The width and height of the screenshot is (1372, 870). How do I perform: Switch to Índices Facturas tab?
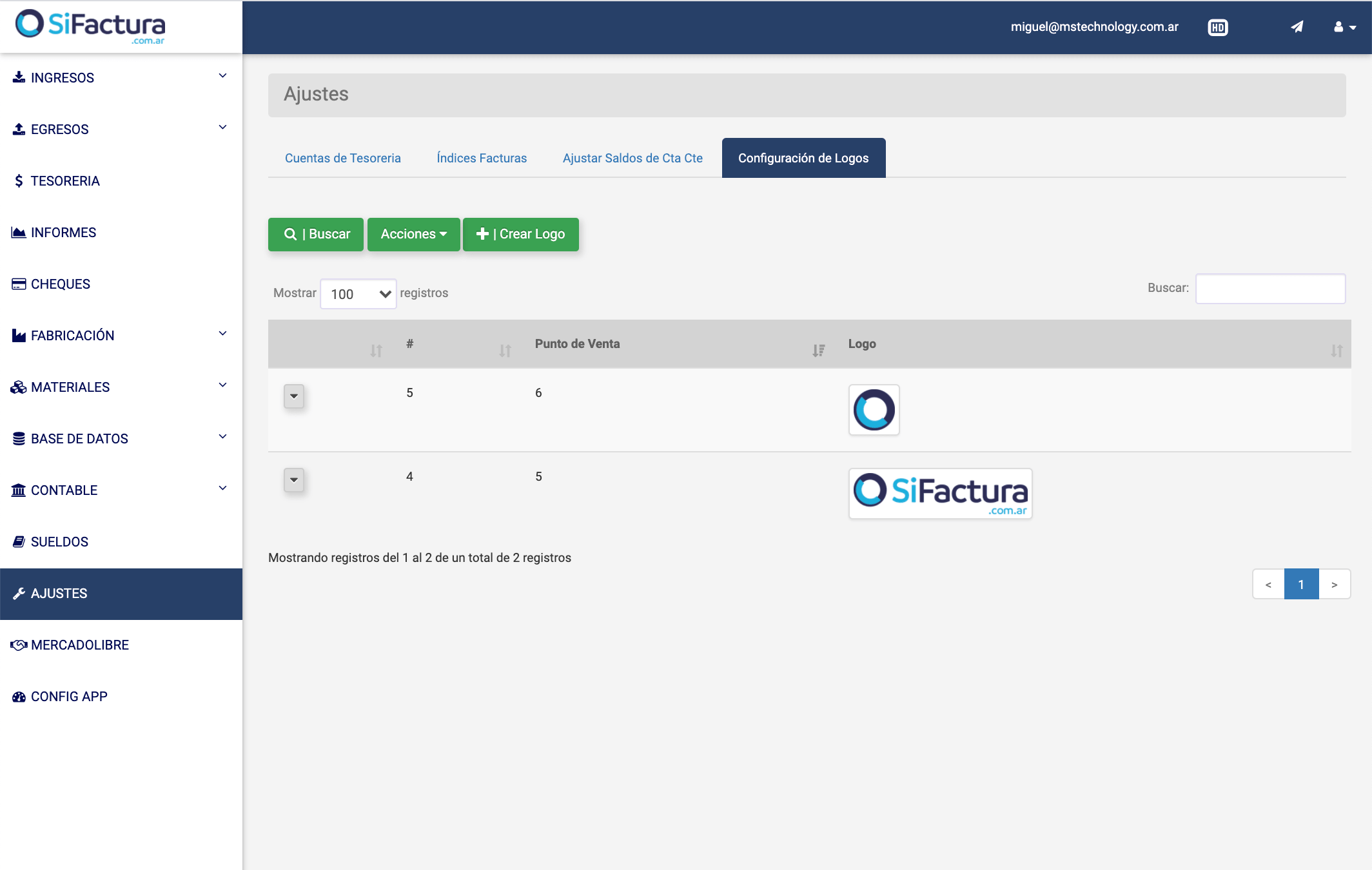point(482,158)
